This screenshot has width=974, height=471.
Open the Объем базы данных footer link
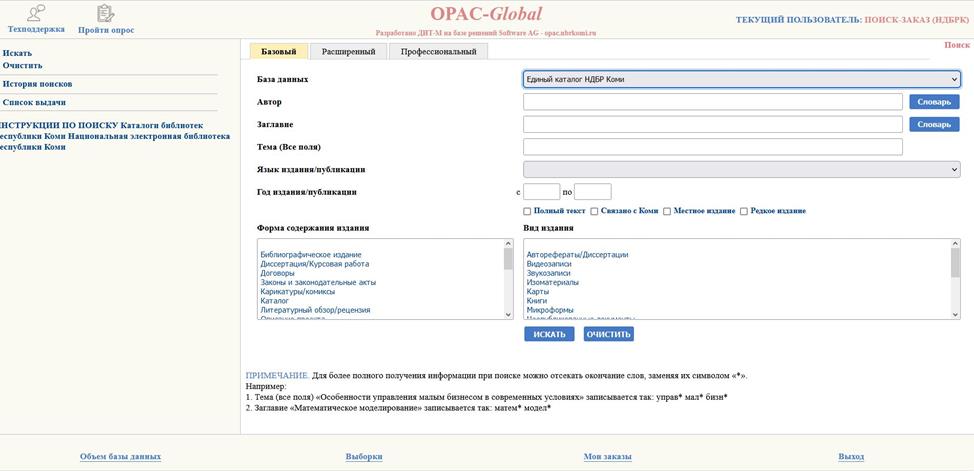[x=121, y=457]
